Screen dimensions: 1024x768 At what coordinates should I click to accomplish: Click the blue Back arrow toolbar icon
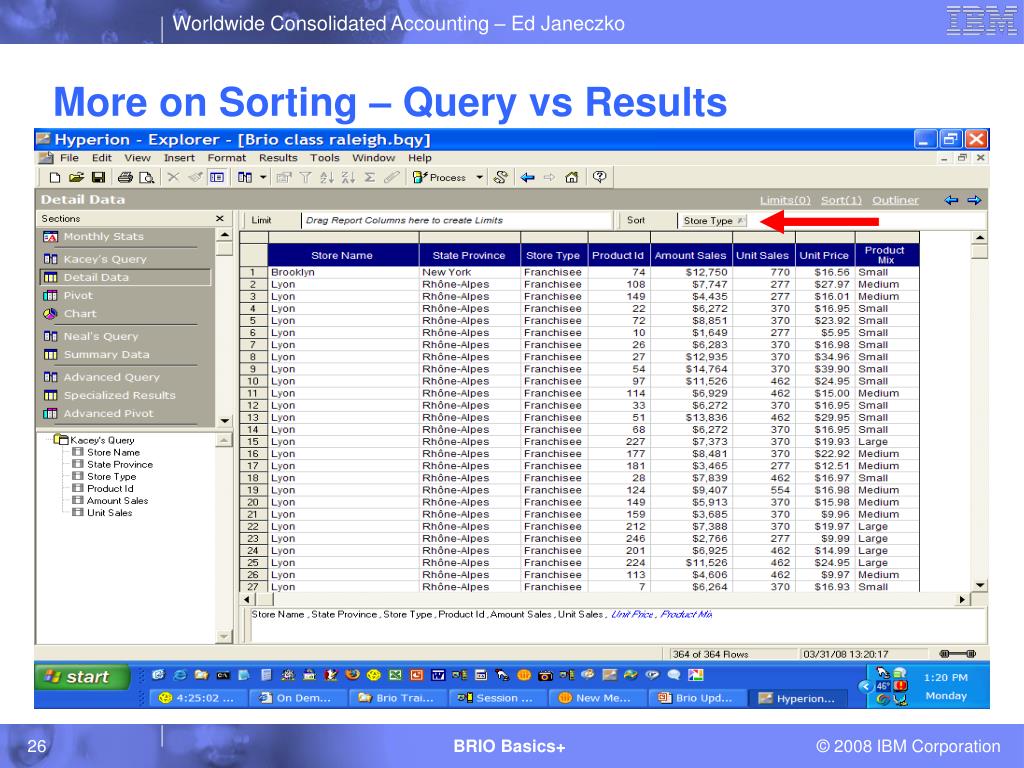(528, 177)
